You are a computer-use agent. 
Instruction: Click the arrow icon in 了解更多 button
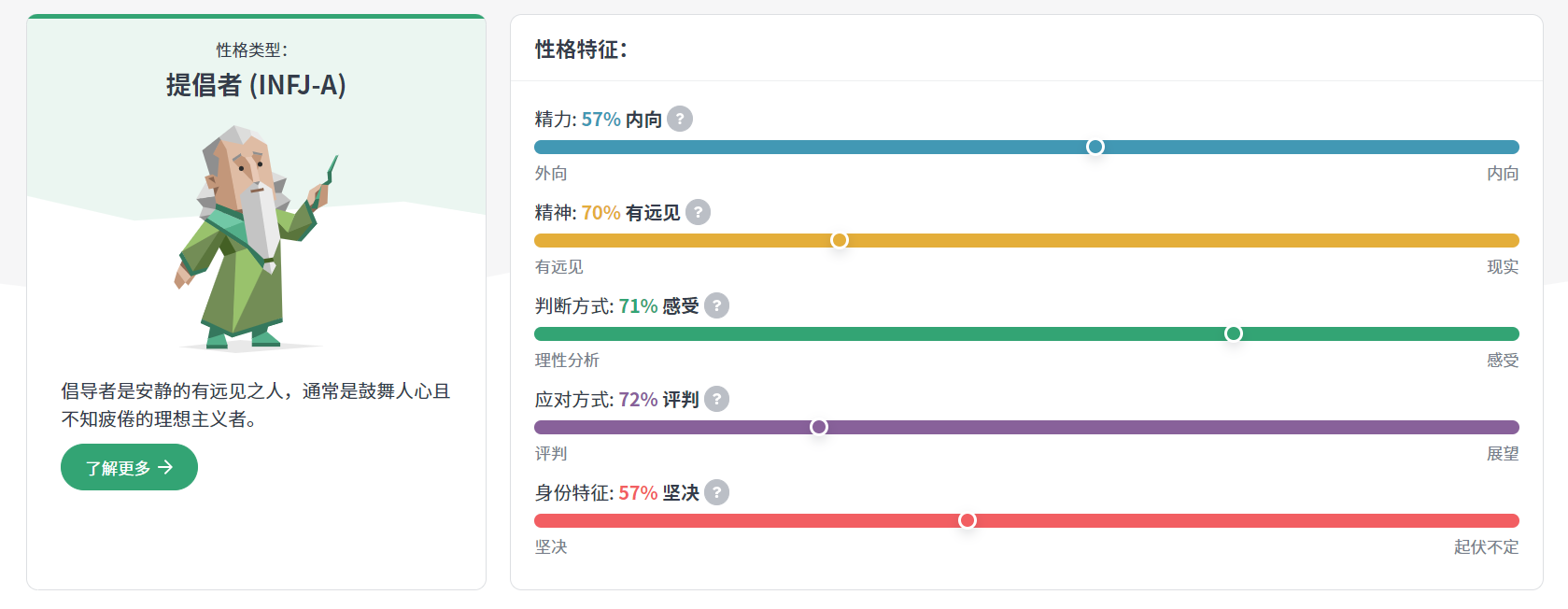coord(166,467)
